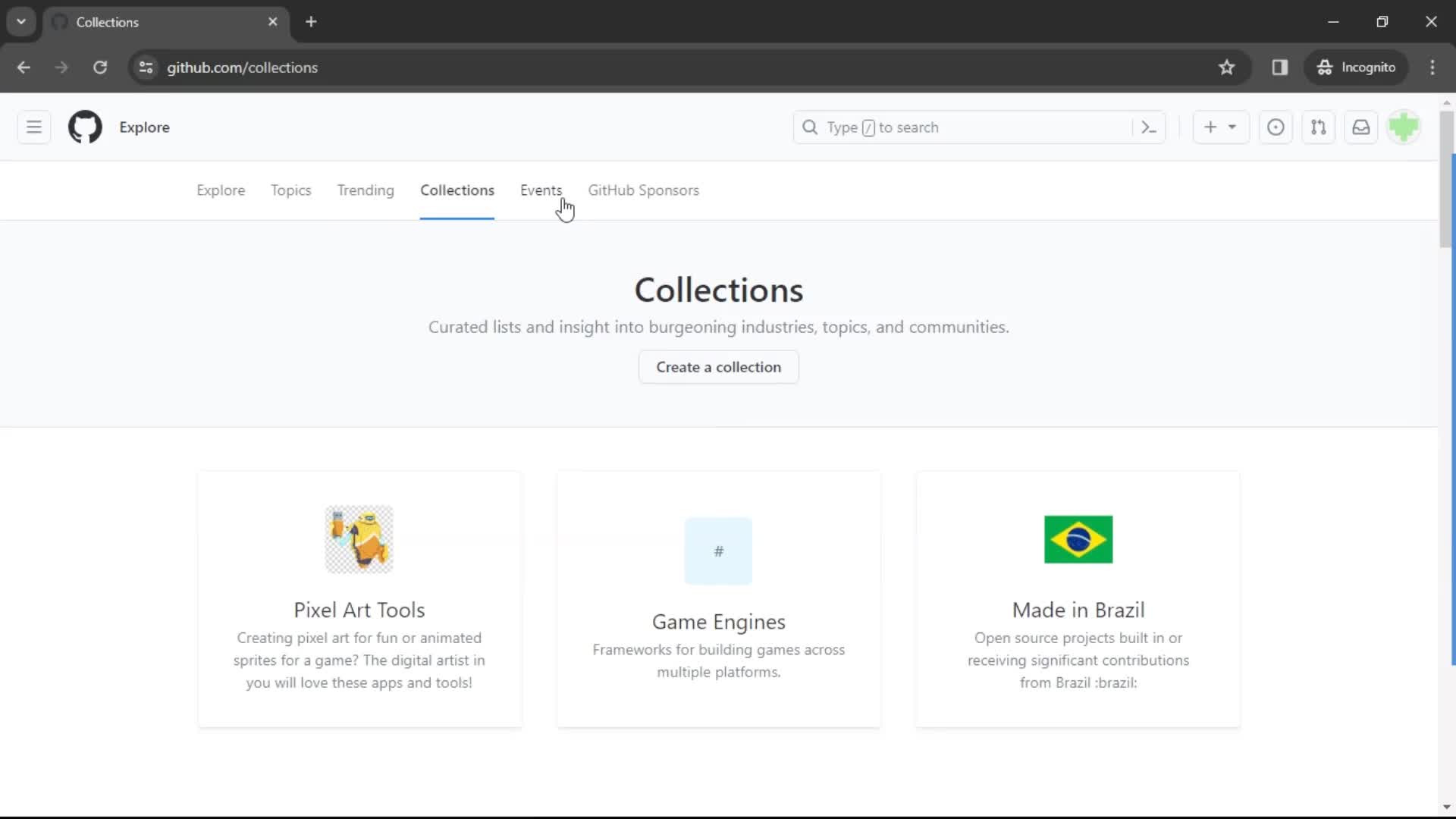This screenshot has width=1456, height=819.
Task: Click the notifications bell icon
Action: pos(1361,127)
